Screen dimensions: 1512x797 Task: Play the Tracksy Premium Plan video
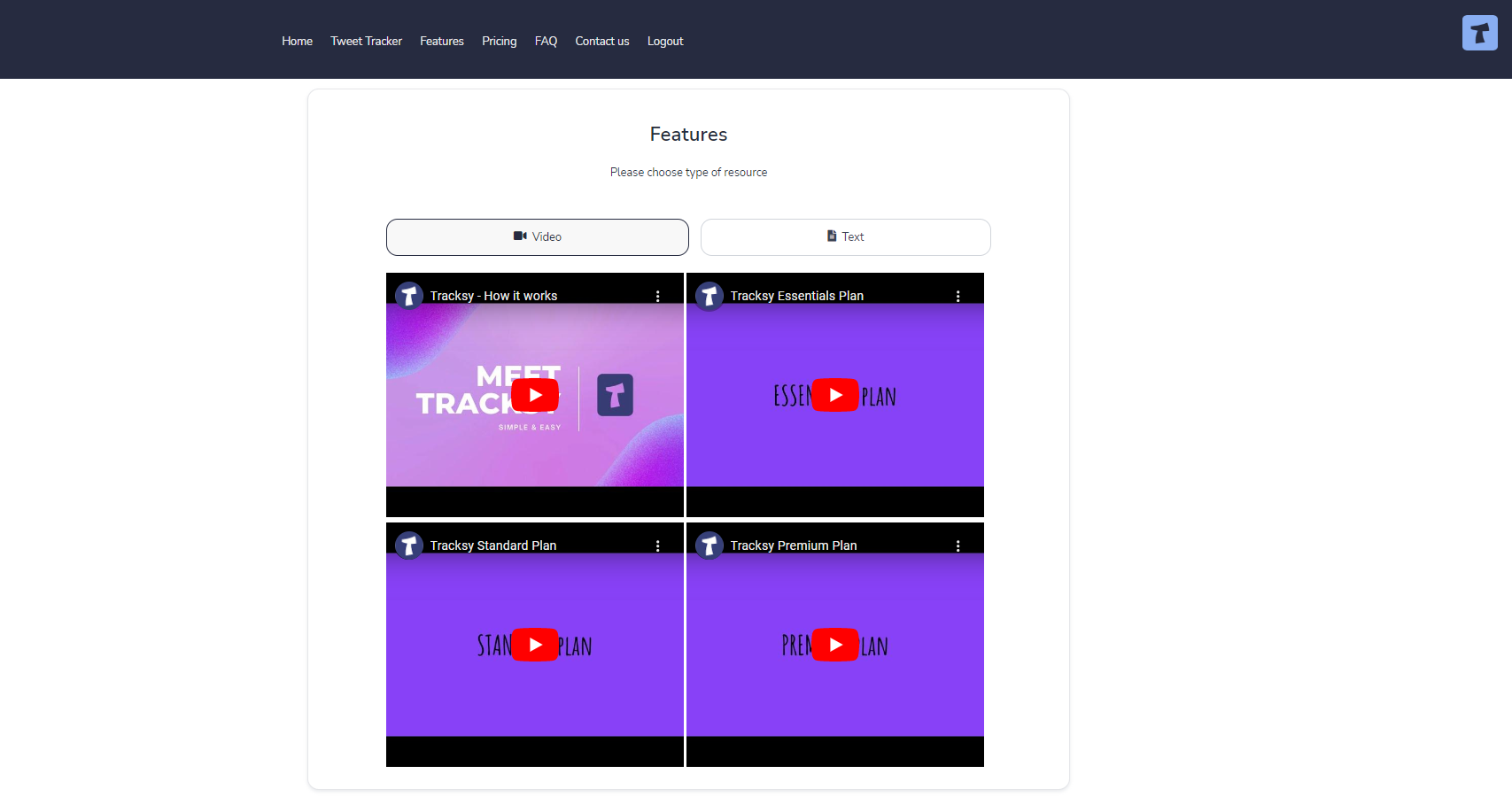point(835,645)
